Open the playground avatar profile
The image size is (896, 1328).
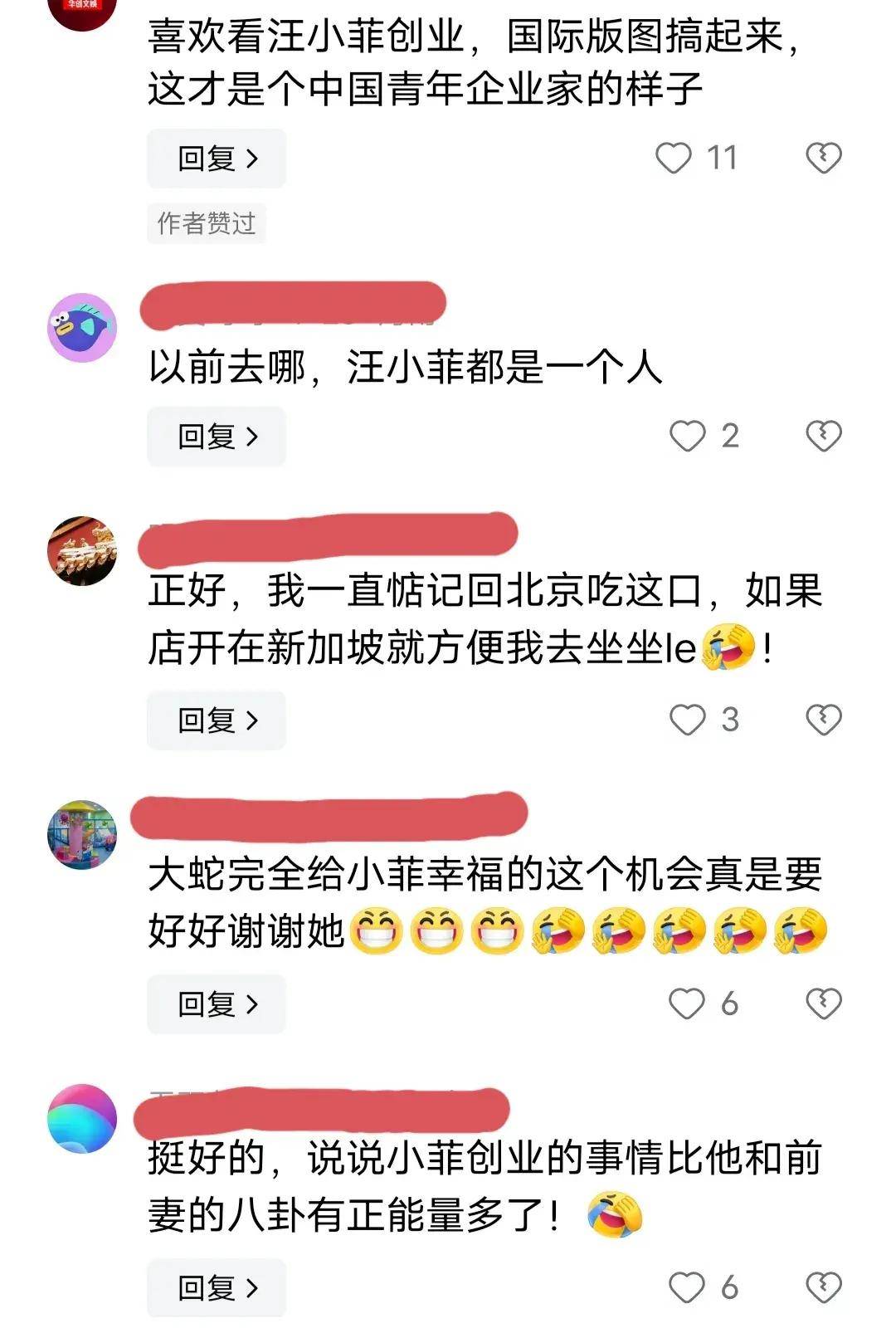pyautogui.click(x=82, y=835)
